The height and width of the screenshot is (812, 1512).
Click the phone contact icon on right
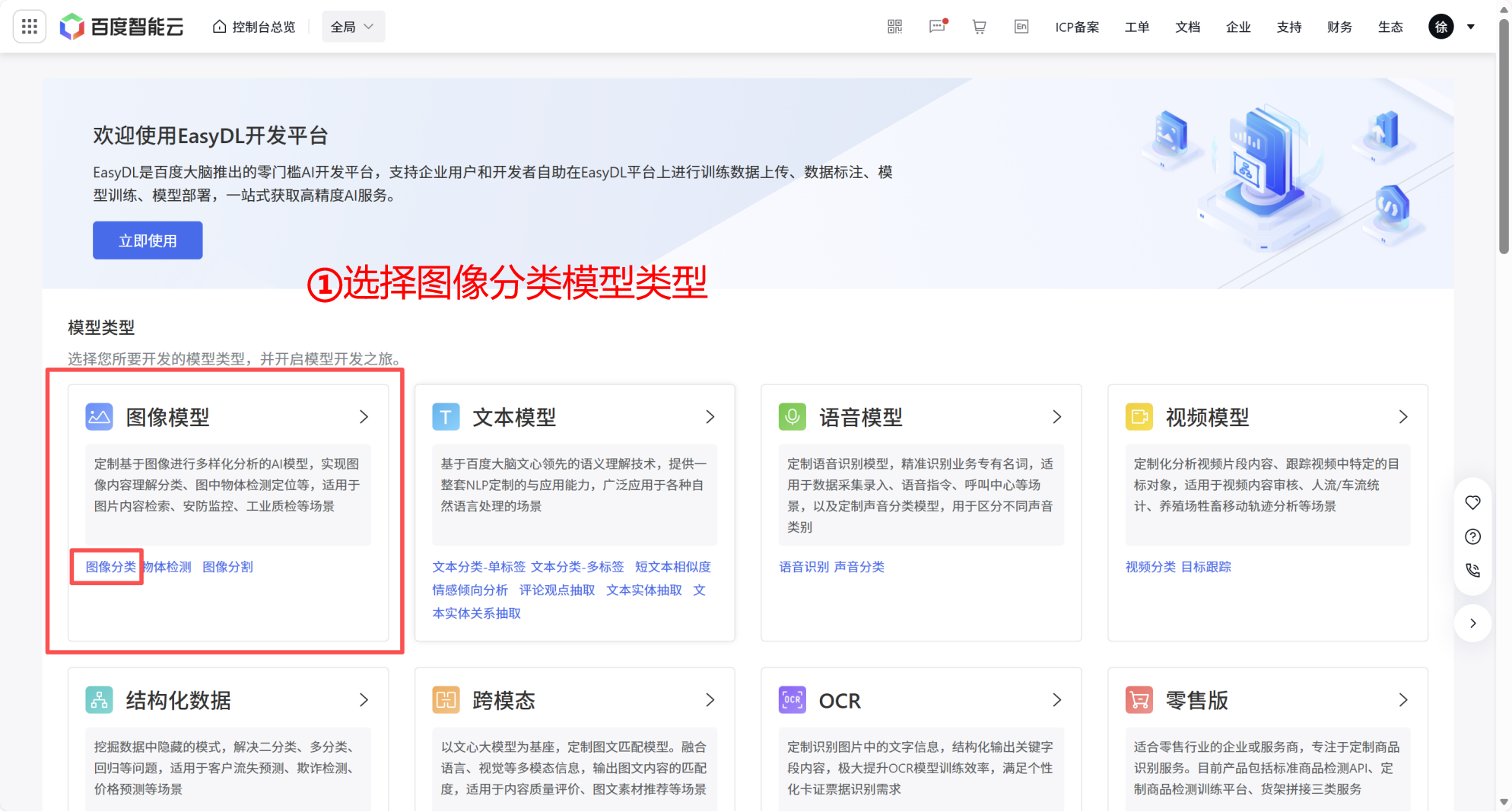(1473, 570)
